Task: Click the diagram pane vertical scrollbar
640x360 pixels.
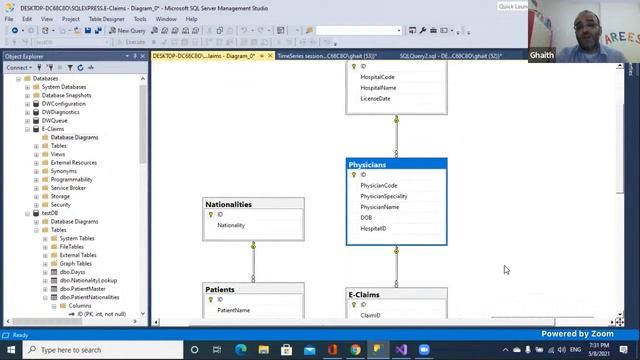Action: (x=620, y=149)
